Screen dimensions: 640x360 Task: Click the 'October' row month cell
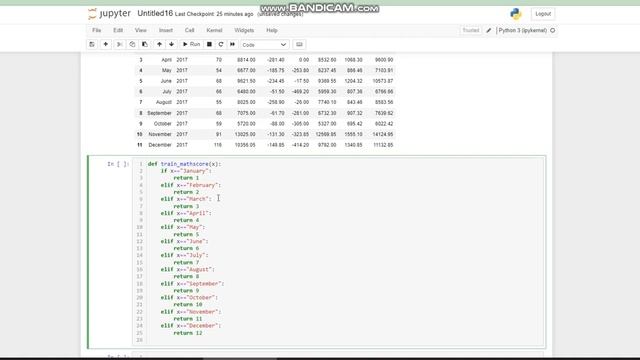click(x=162, y=124)
